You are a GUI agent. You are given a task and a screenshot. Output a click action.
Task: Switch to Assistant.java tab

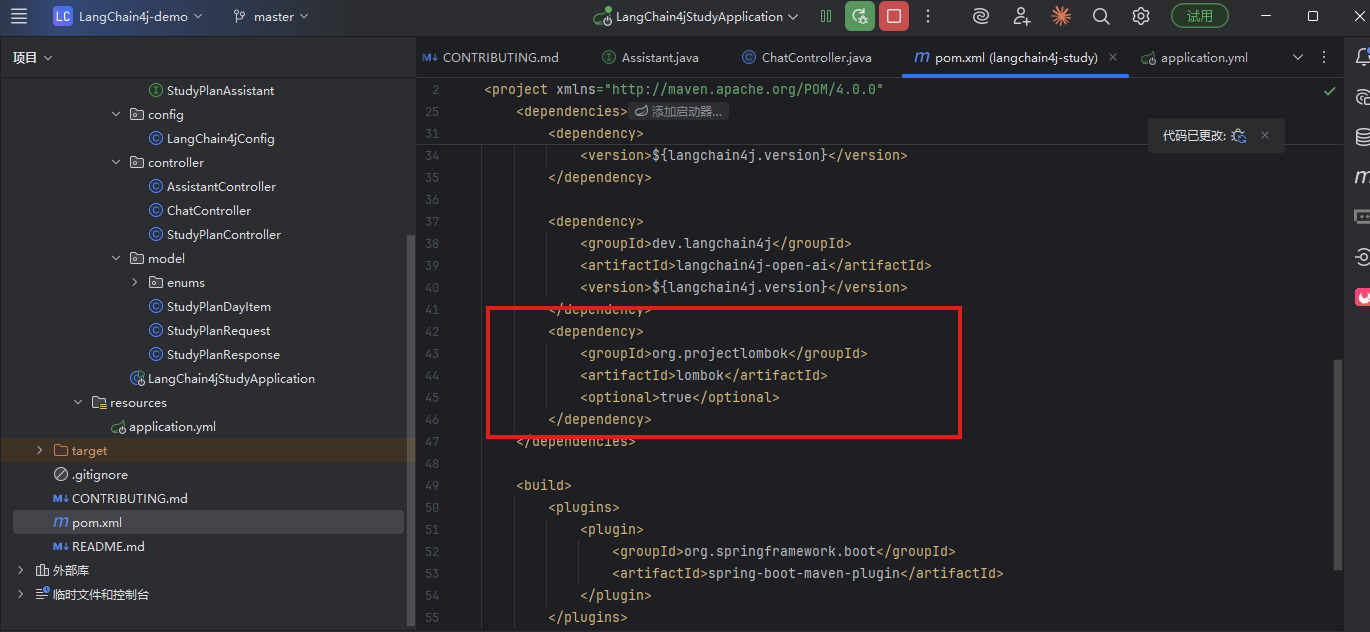(x=651, y=58)
